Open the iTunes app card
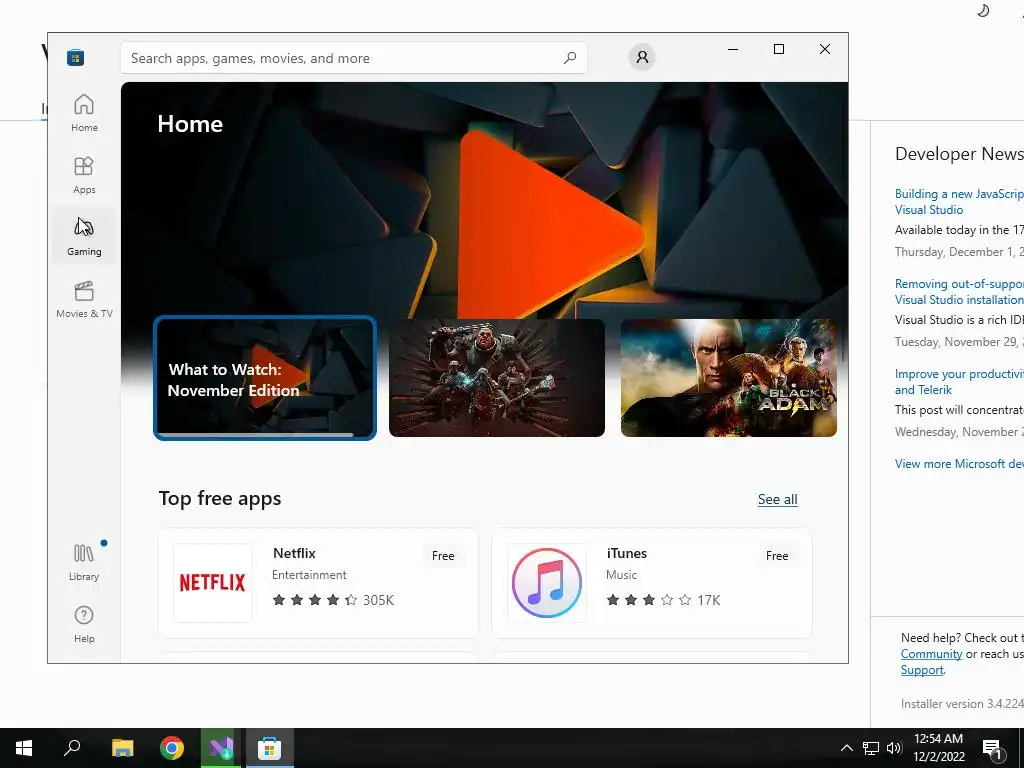Viewport: 1024px width, 768px height. click(652, 583)
